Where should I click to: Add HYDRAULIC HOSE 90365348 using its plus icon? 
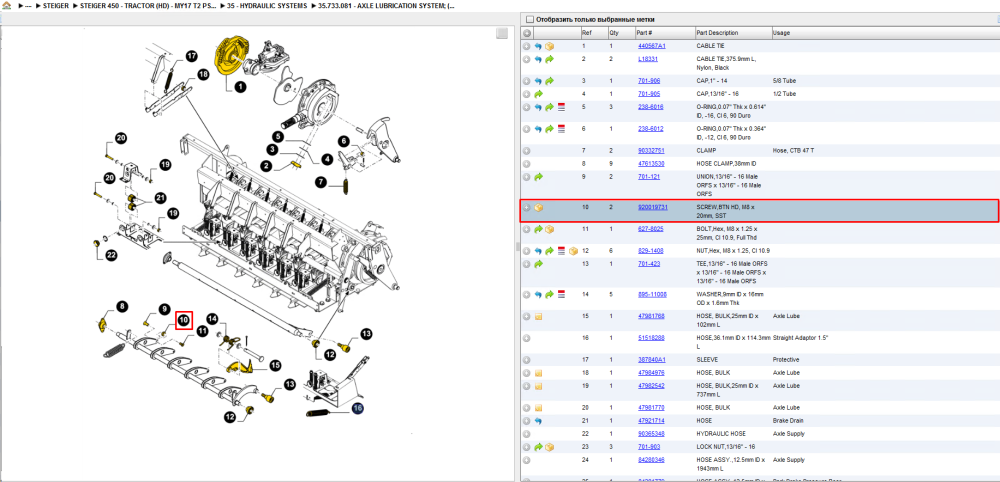527,434
